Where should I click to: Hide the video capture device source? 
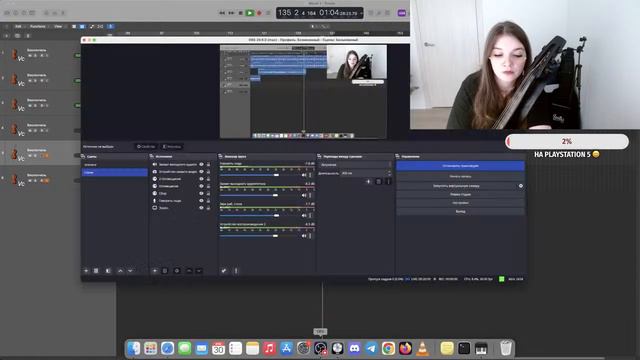[x=201, y=172]
